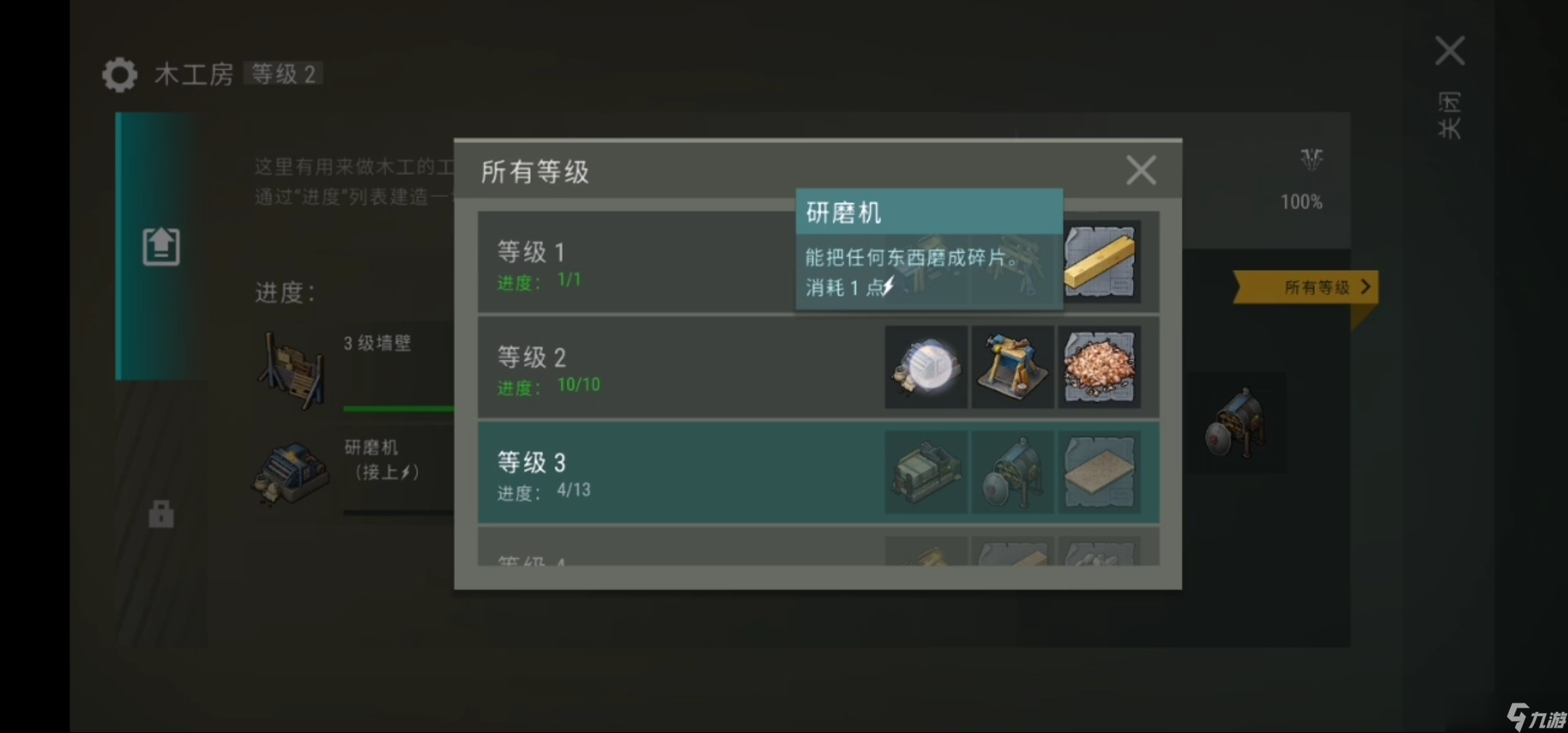Select the golden plank blueprint in Level 1
This screenshot has height=733, width=1568.
[1099, 262]
